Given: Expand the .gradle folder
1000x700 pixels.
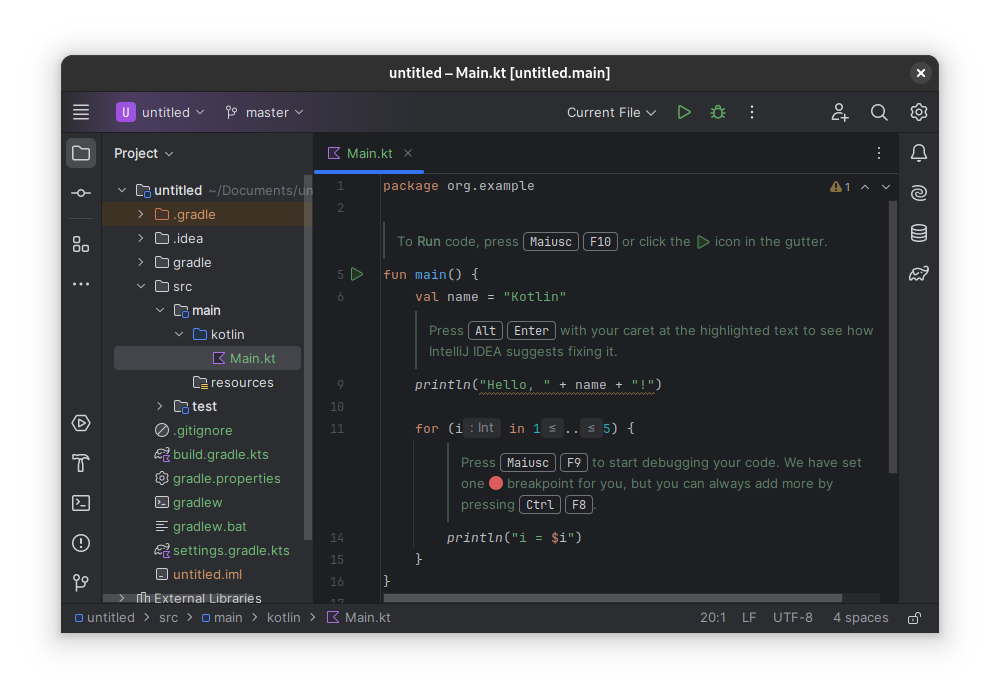Looking at the screenshot, I should 141,214.
